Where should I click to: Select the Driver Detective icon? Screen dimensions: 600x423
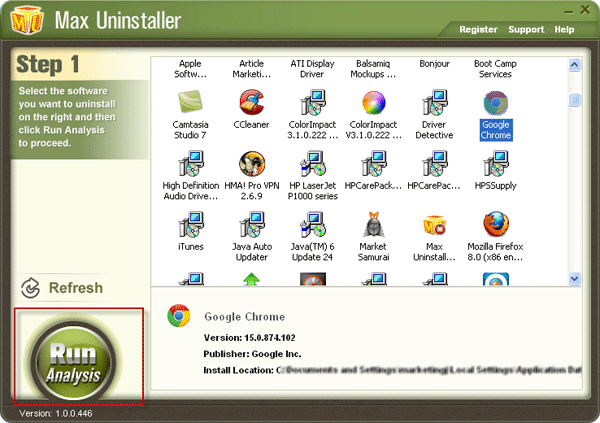coord(435,102)
